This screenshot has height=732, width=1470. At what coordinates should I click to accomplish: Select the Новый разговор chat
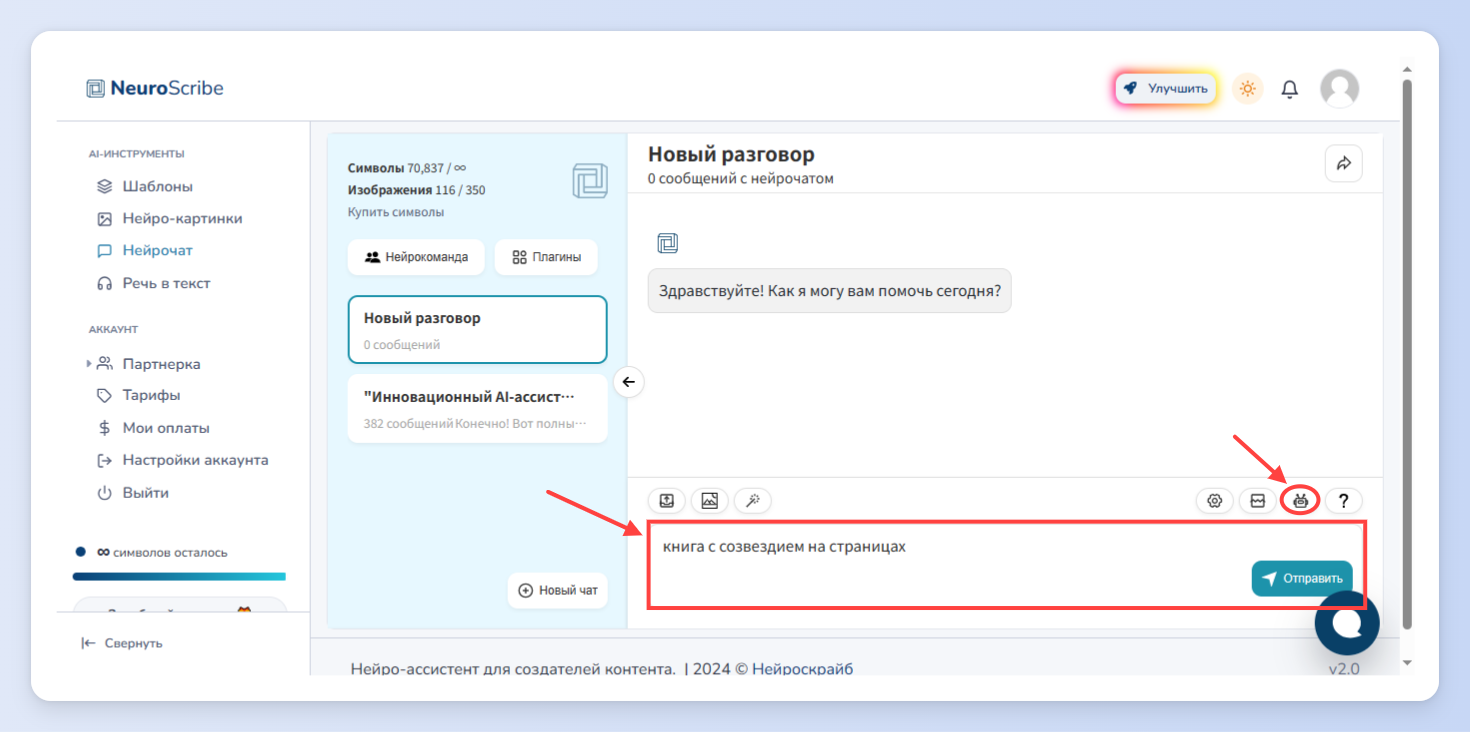tap(477, 329)
